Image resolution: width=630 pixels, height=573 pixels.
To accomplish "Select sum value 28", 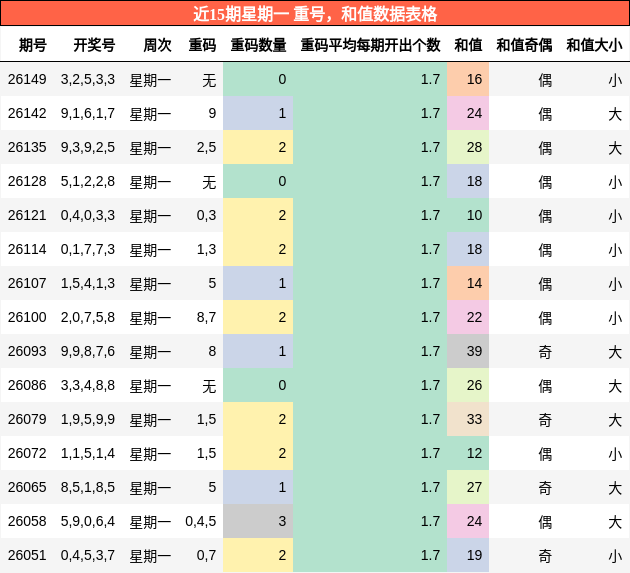I will click(x=474, y=147).
